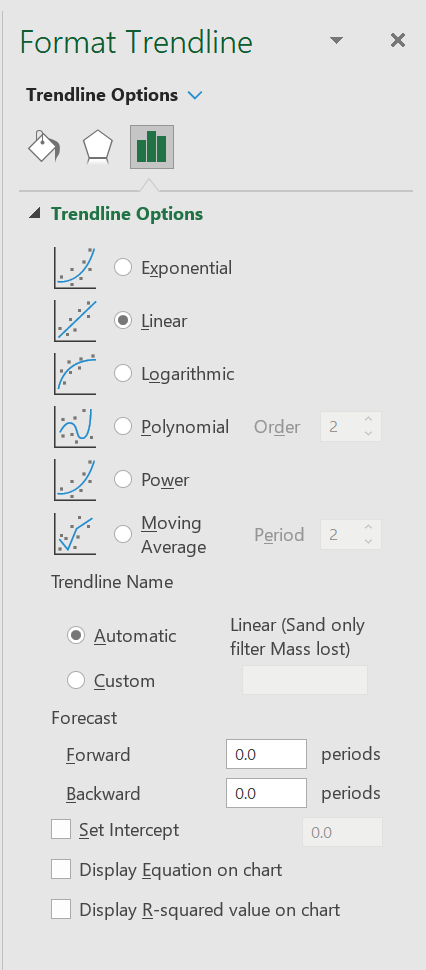
Task: Click the Forecast Forward periods field
Action: point(266,754)
